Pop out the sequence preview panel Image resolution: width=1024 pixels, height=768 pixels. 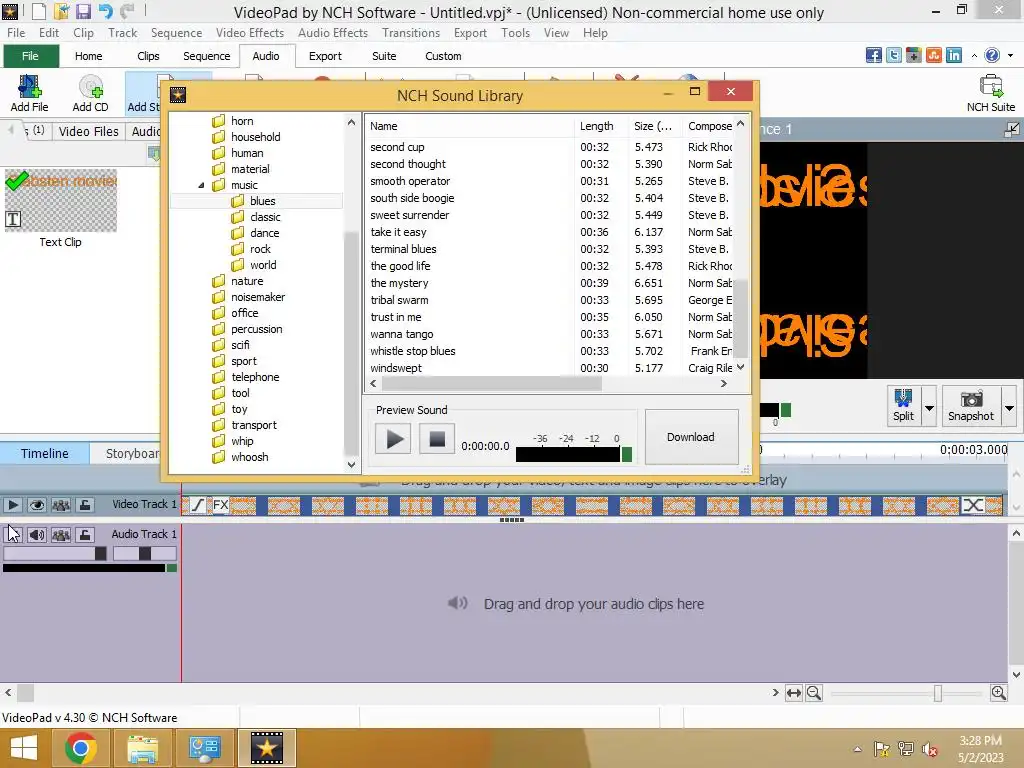click(1012, 129)
